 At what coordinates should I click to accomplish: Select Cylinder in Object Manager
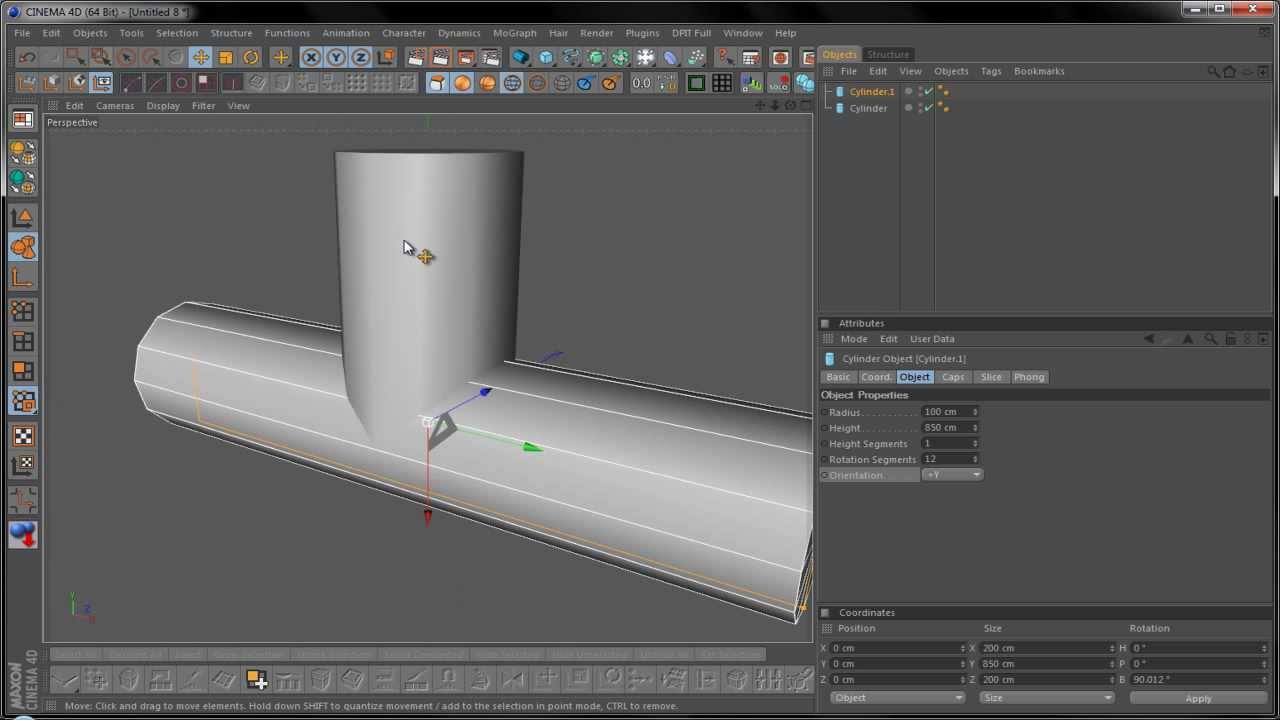tap(868, 108)
